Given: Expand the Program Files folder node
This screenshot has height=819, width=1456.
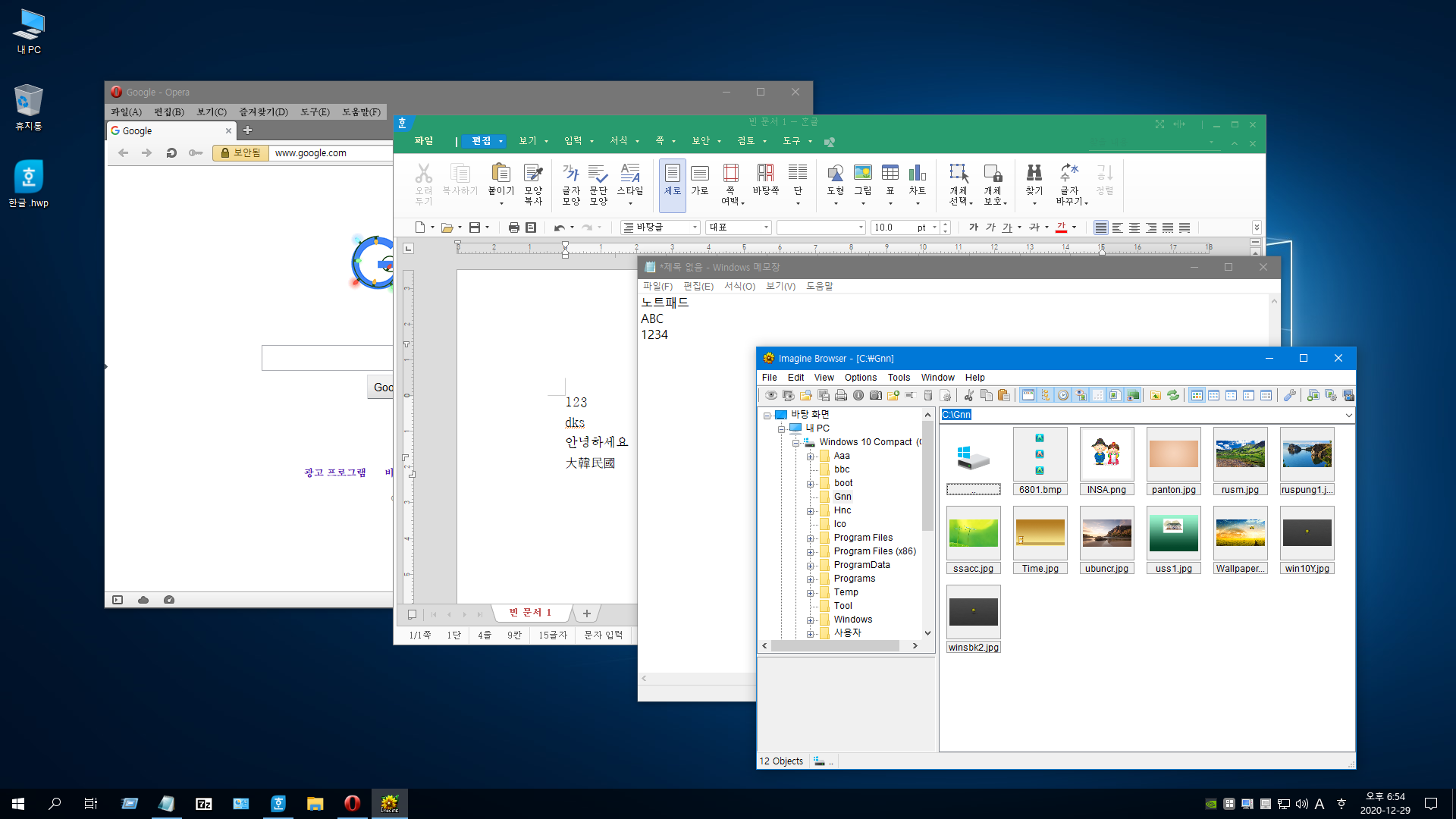Looking at the screenshot, I should pyautogui.click(x=810, y=538).
